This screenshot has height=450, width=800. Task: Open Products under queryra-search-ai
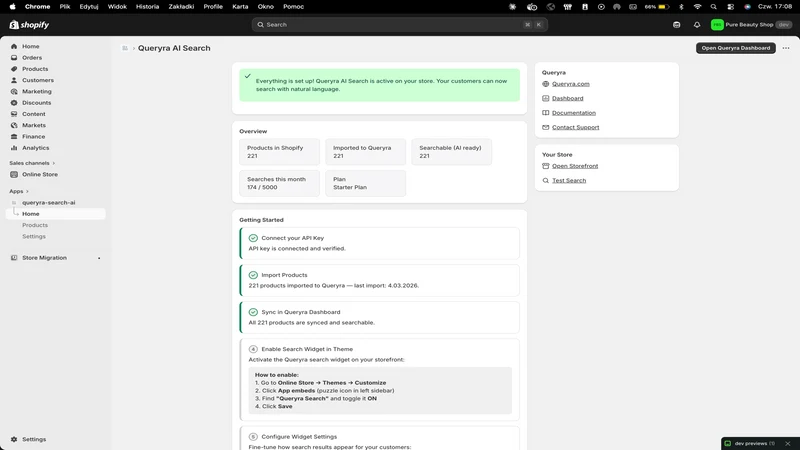coord(35,225)
